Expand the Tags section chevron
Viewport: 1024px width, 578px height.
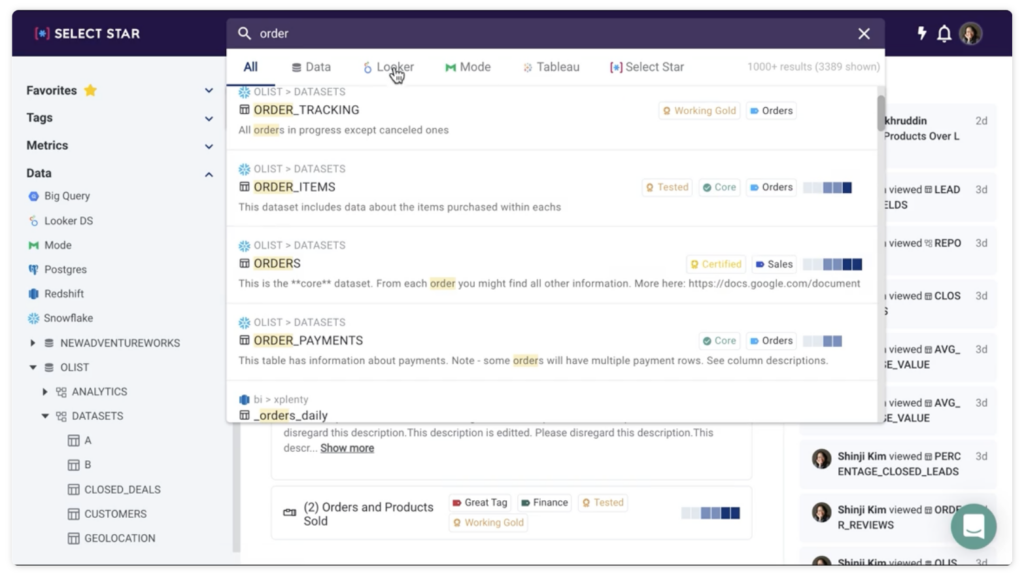pyautogui.click(x=209, y=118)
